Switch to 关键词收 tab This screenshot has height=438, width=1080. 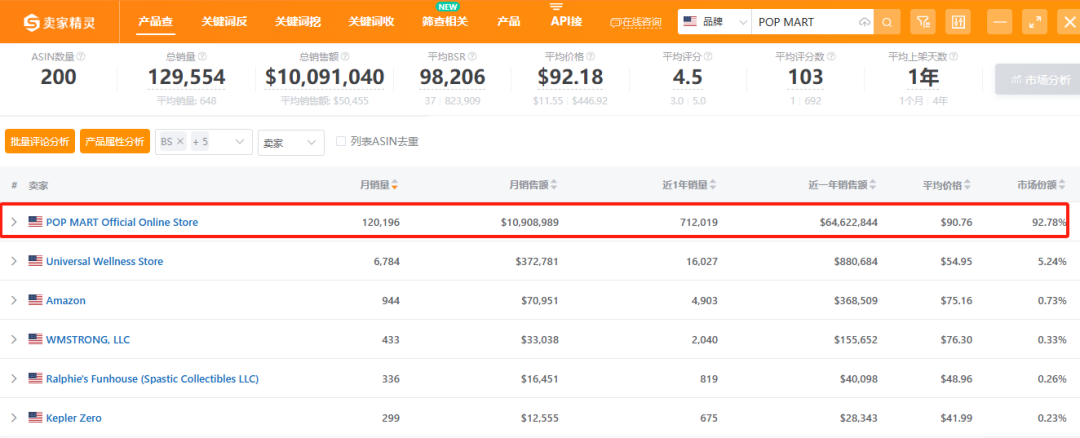tap(371, 21)
